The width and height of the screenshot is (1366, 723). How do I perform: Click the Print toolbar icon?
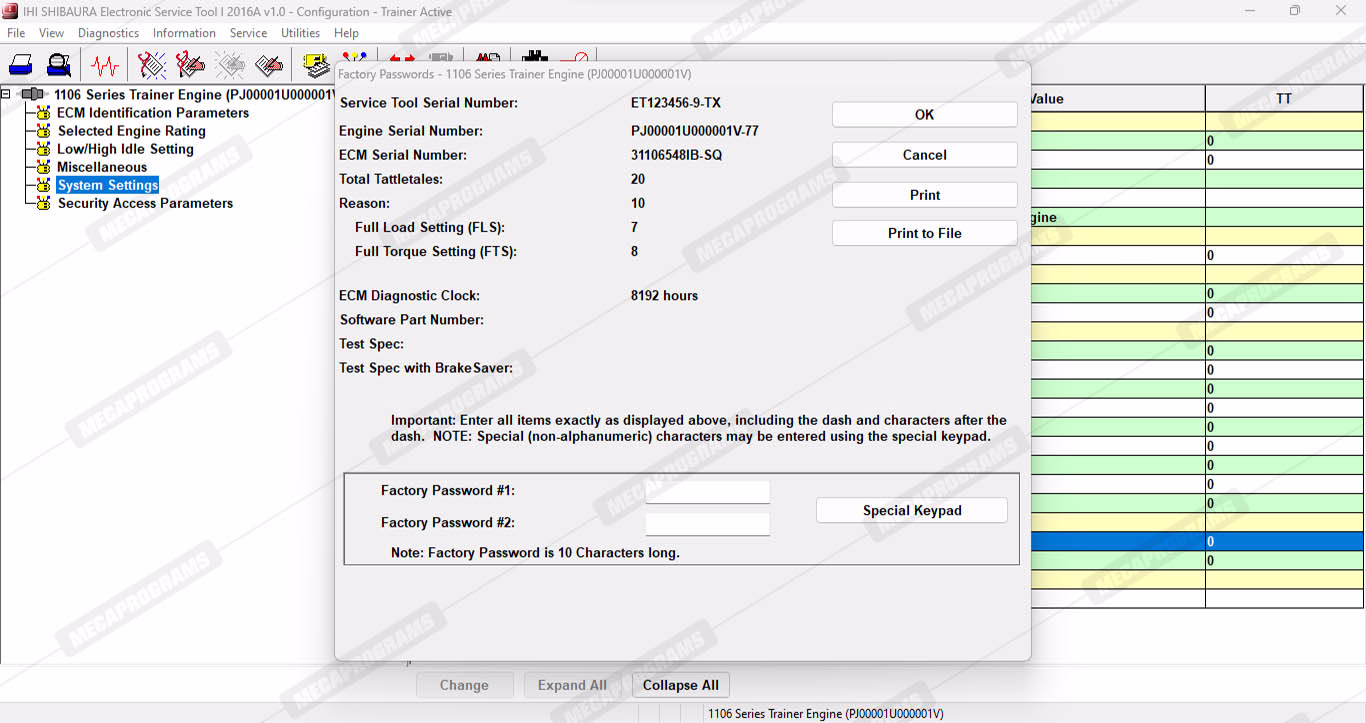[21, 66]
